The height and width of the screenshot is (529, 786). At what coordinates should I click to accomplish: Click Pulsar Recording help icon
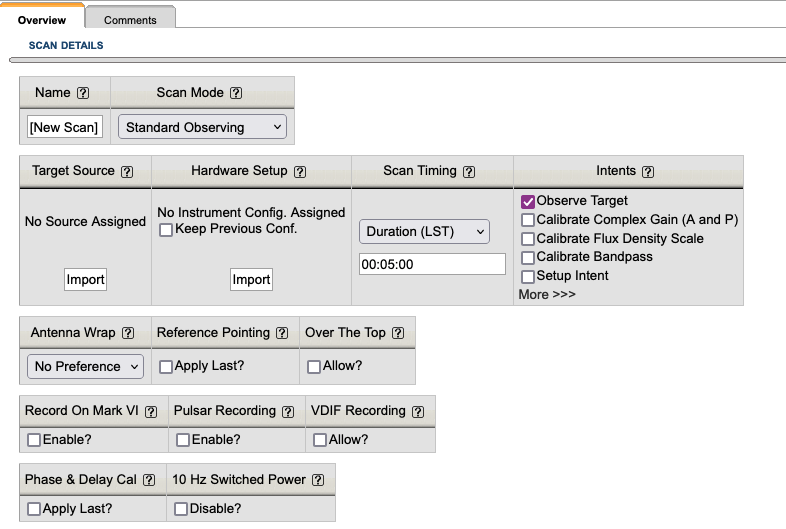[x=288, y=411]
